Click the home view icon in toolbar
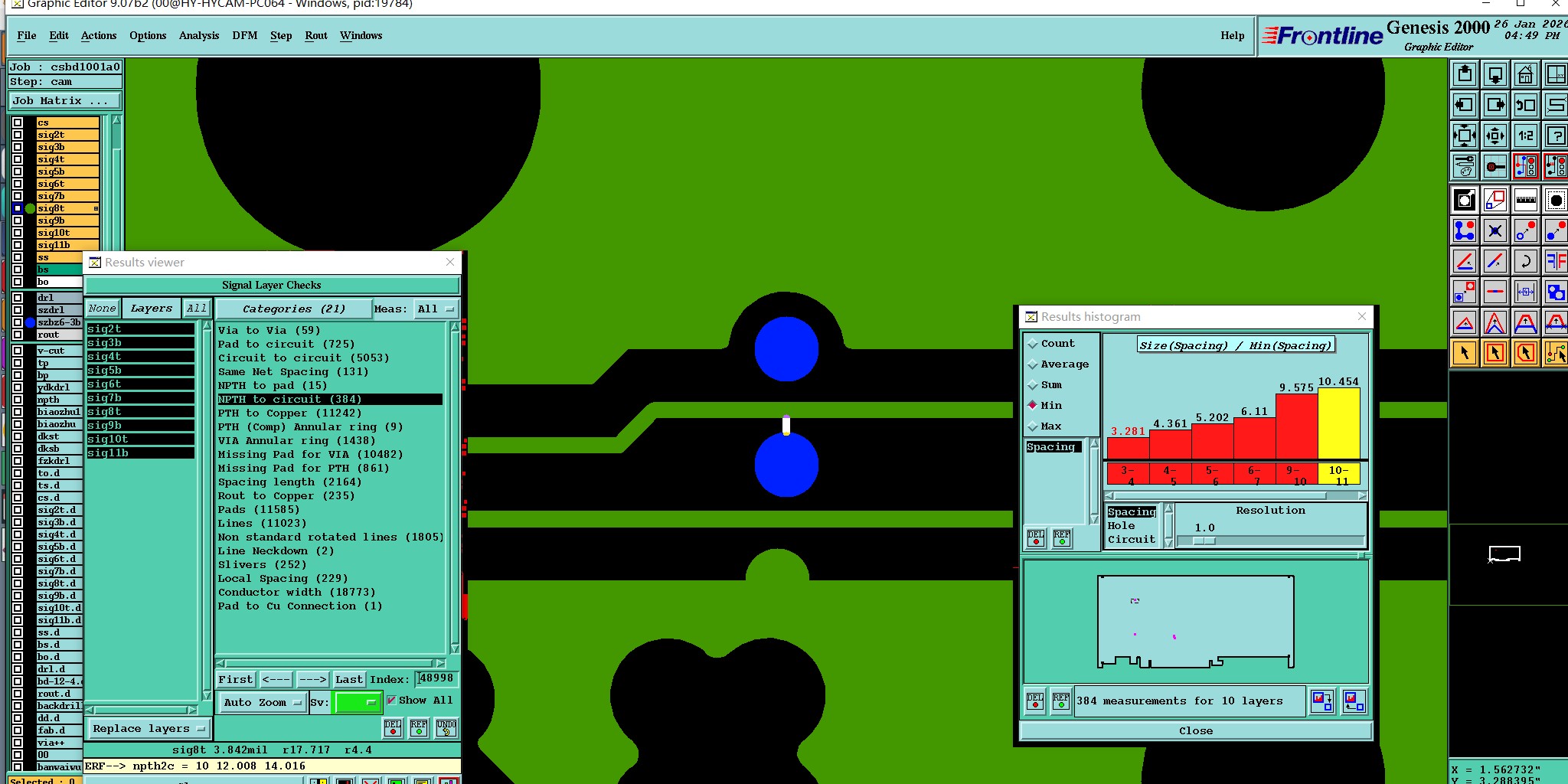This screenshot has width=1568, height=784. click(1525, 74)
